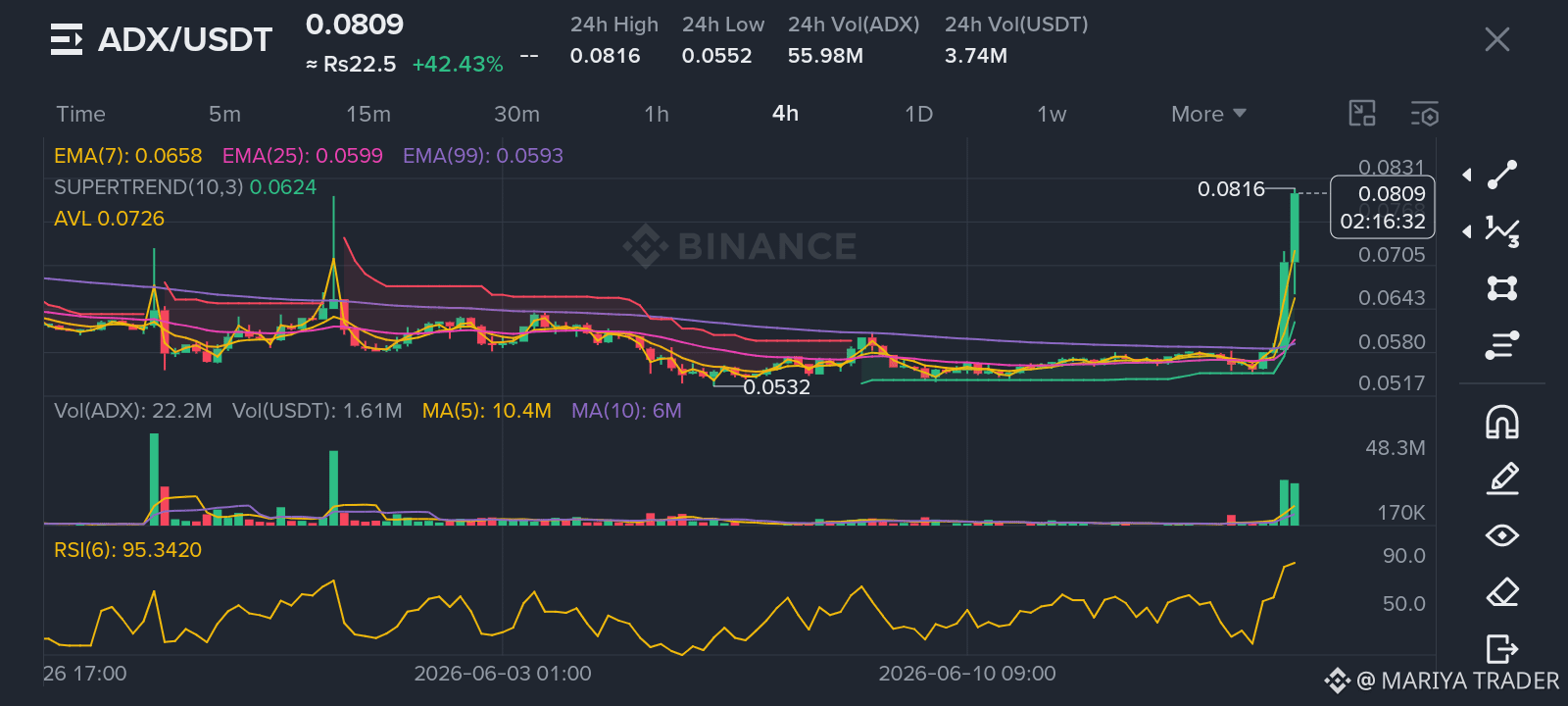The image size is (1568, 706).
Task: Click the RSI 90.0 axis label
Action: point(1403,556)
